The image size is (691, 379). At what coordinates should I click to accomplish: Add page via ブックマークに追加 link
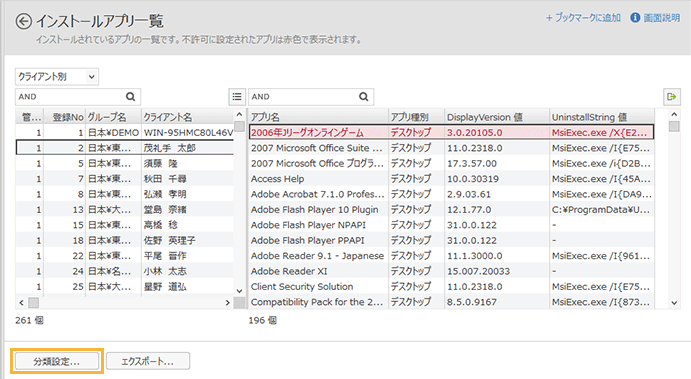click(583, 18)
